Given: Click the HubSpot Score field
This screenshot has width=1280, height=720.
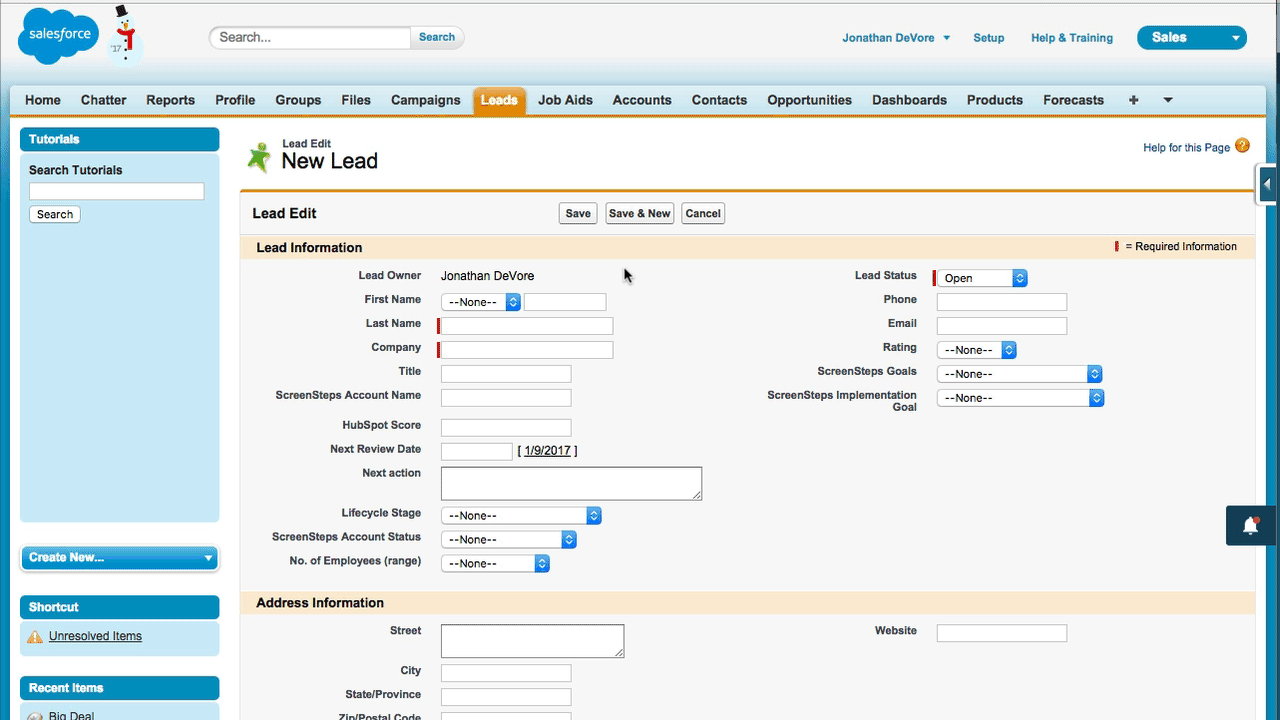Looking at the screenshot, I should [x=506, y=428].
